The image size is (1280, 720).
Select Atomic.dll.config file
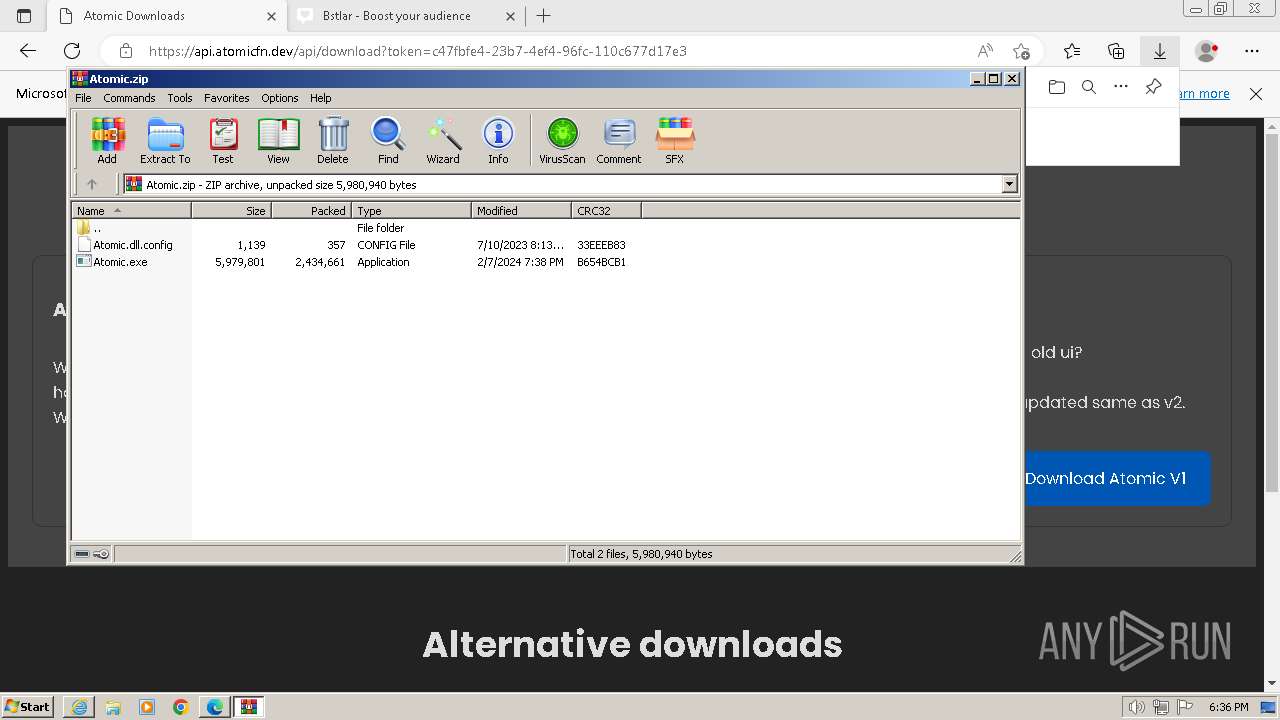pos(133,245)
